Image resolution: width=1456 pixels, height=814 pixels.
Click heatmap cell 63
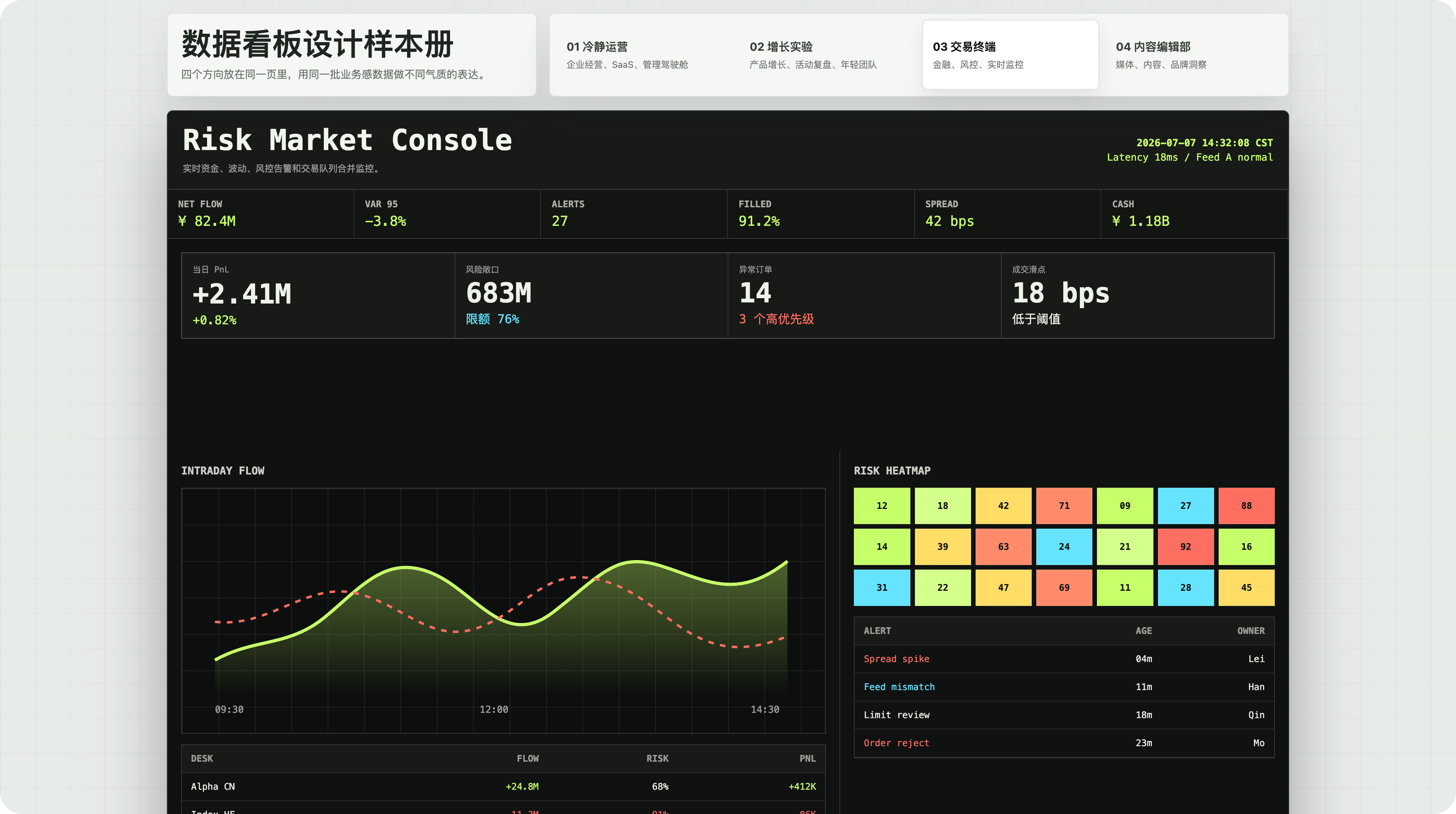point(1003,546)
